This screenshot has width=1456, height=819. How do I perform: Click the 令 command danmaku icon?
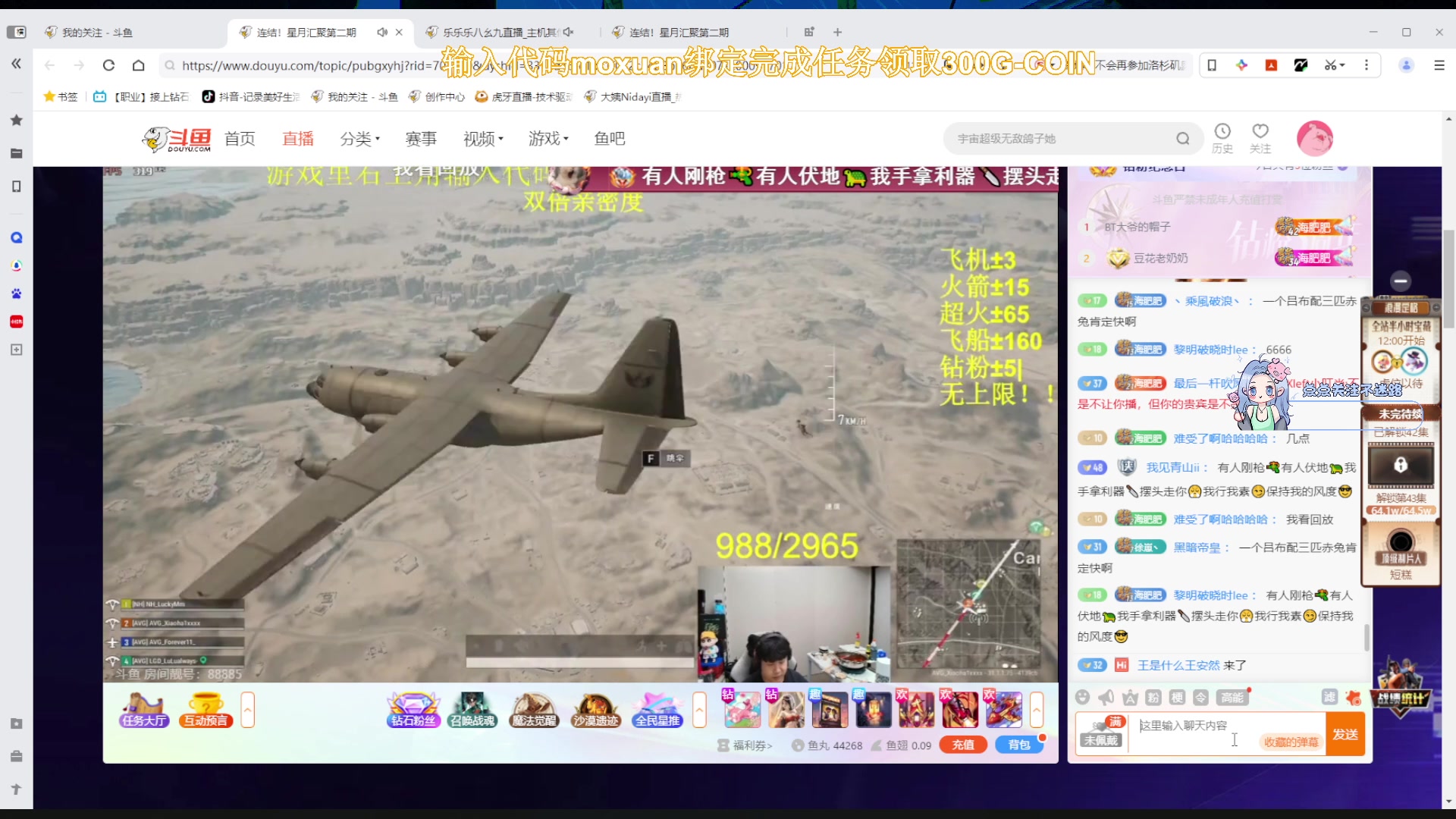coord(1200,697)
